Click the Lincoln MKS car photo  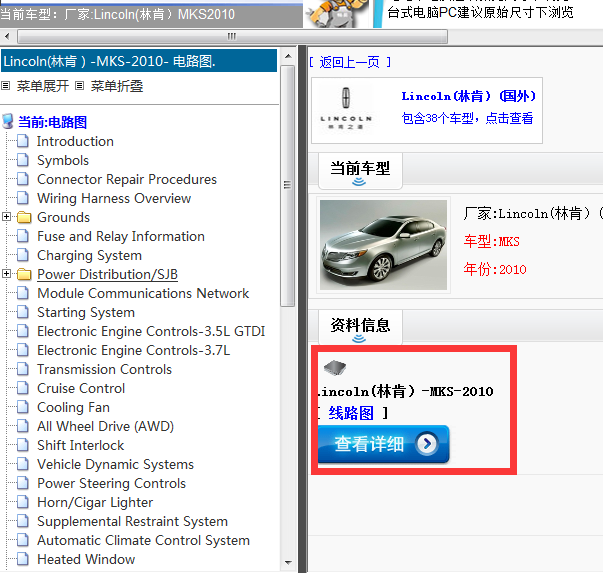point(383,245)
